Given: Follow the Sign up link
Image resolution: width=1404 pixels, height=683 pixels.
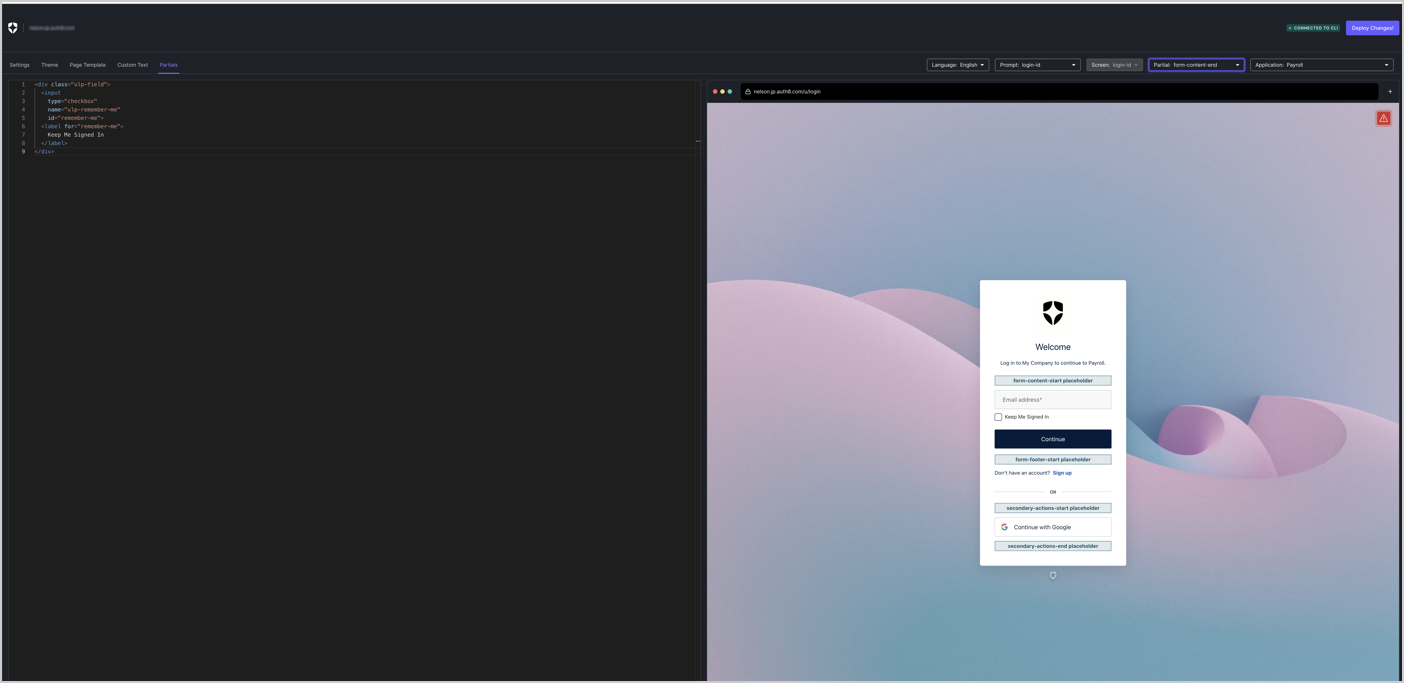Looking at the screenshot, I should 1062,473.
